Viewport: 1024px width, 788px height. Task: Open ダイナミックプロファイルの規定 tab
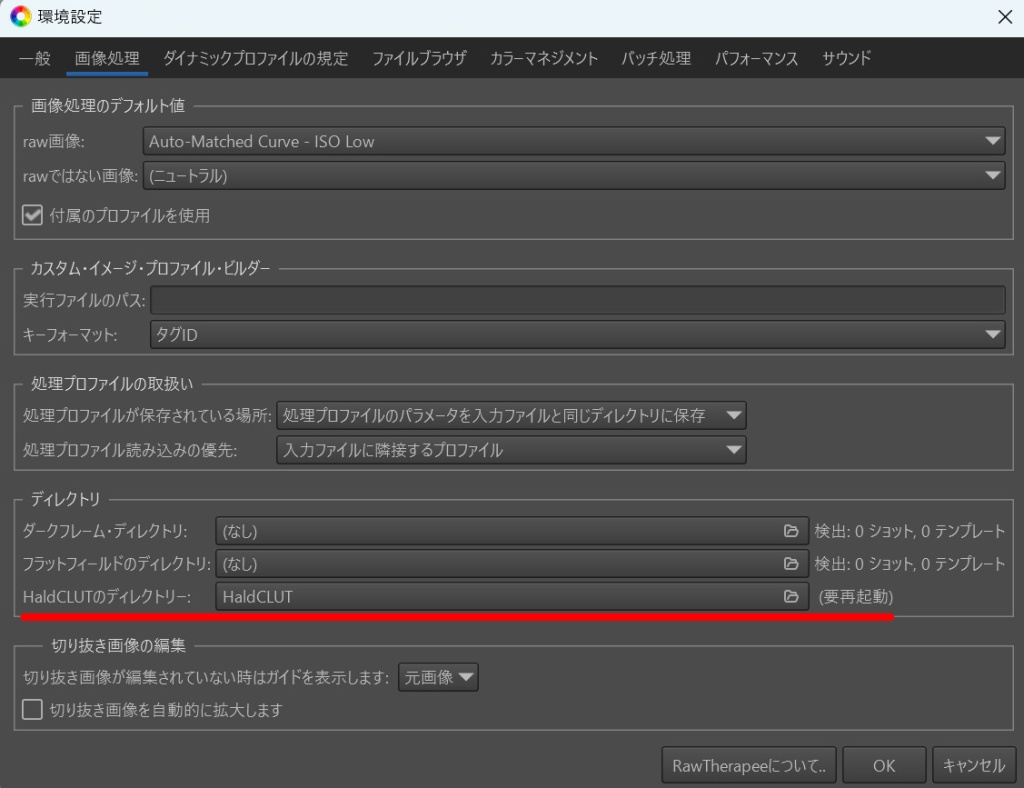tap(255, 58)
